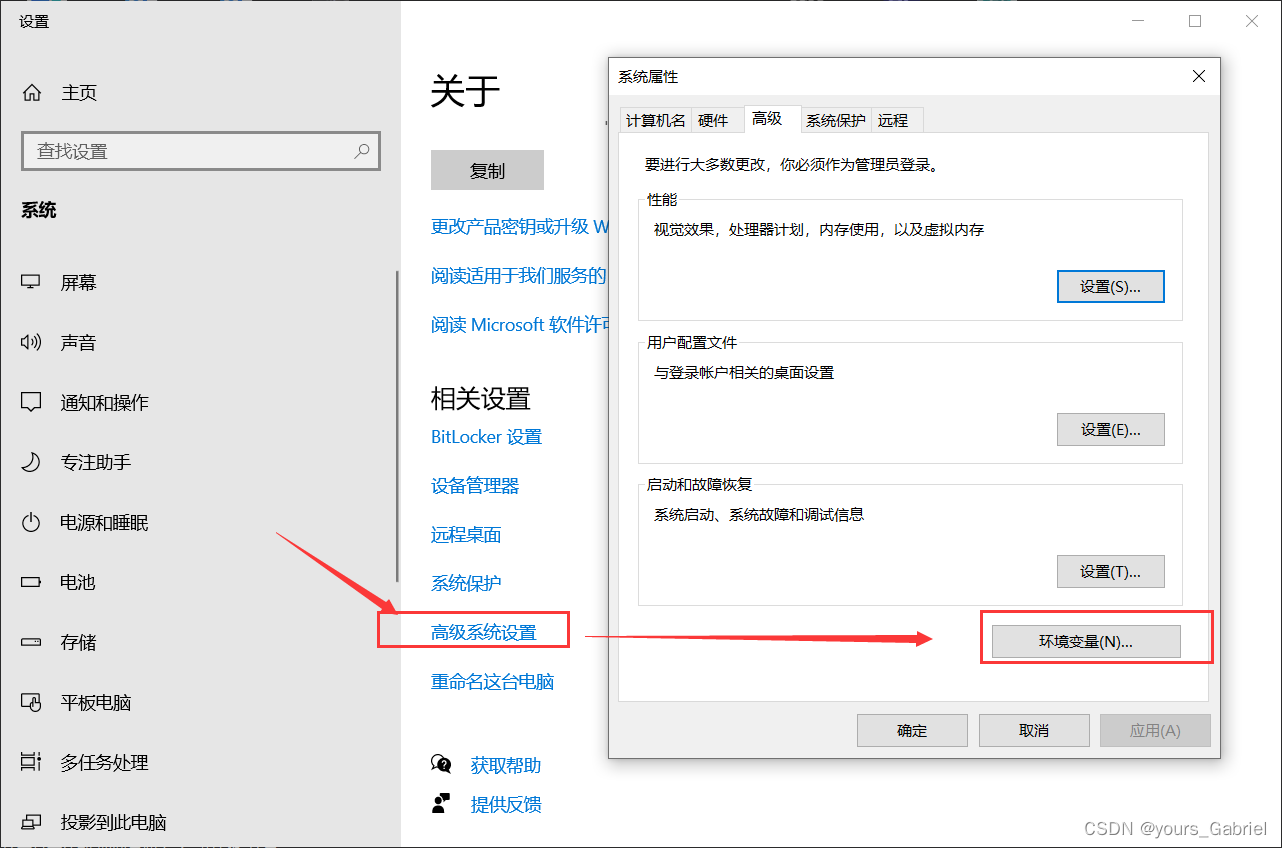This screenshot has width=1282, height=848.
Task: Open 阅读适用于我们服务的 agreement link
Action: pyautogui.click(x=519, y=275)
